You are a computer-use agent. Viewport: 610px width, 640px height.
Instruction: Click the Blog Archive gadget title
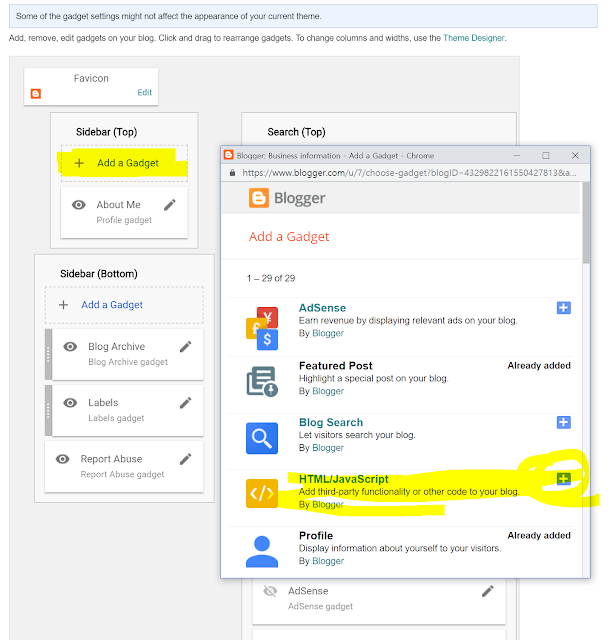(x=116, y=347)
